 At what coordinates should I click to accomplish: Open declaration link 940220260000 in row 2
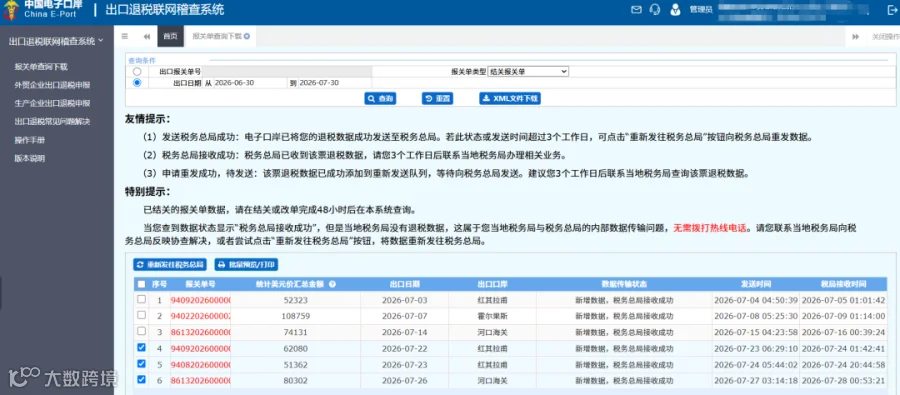click(200, 316)
